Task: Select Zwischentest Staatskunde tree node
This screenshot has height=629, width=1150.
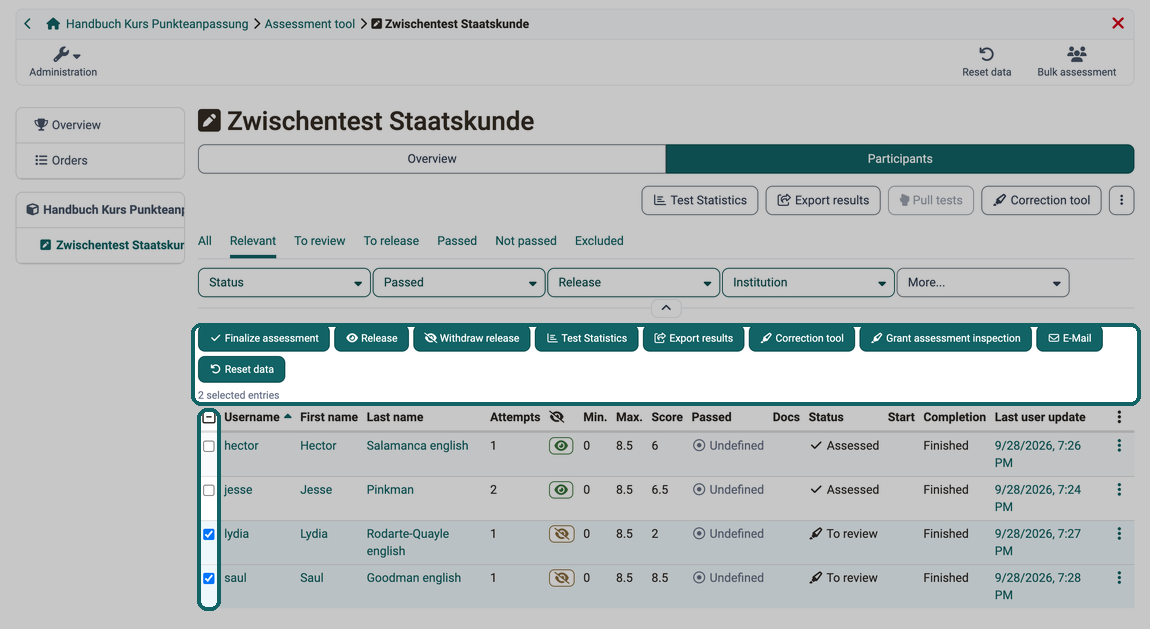Action: click(x=111, y=245)
